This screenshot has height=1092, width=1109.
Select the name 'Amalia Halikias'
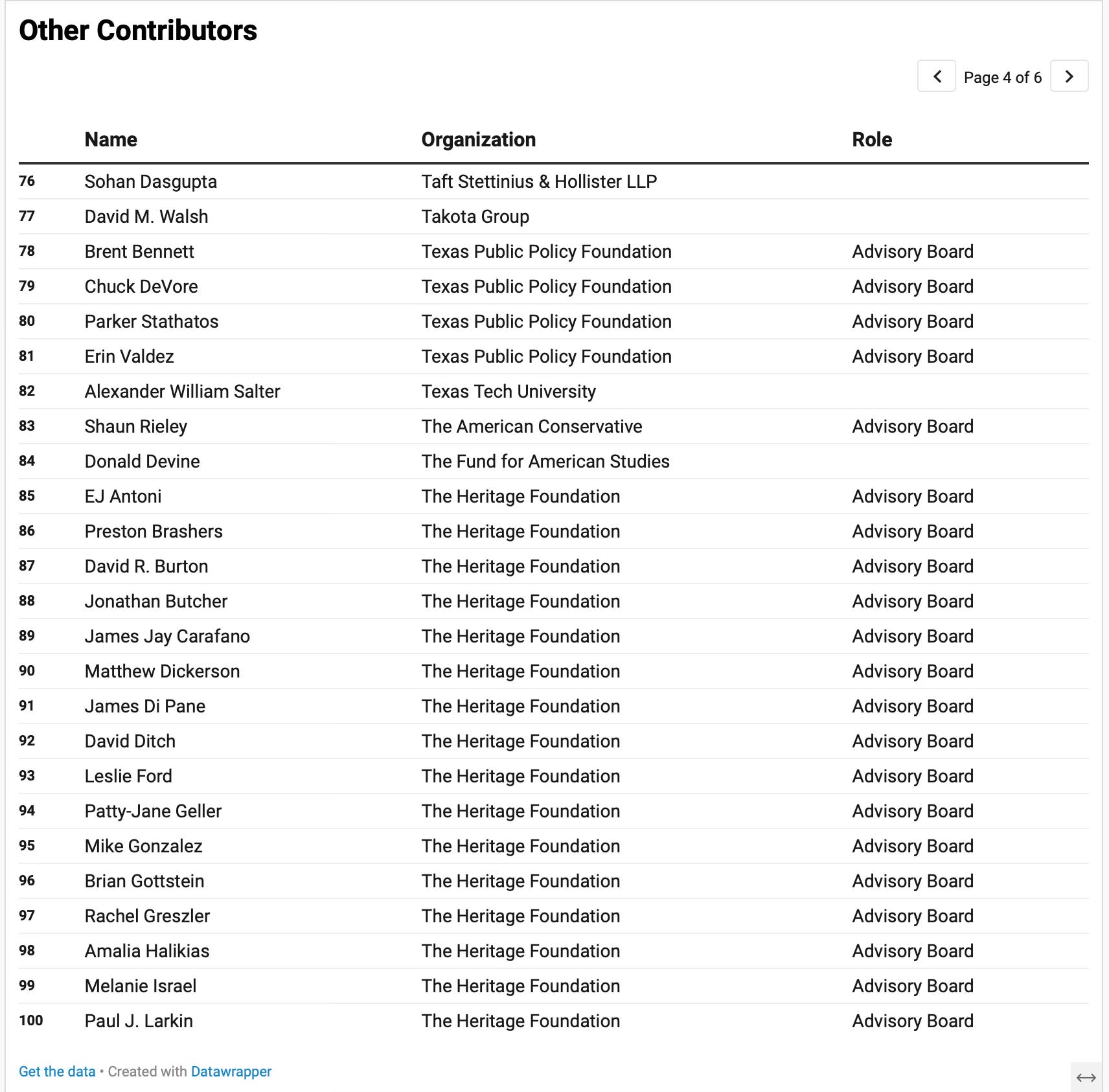pos(147,951)
